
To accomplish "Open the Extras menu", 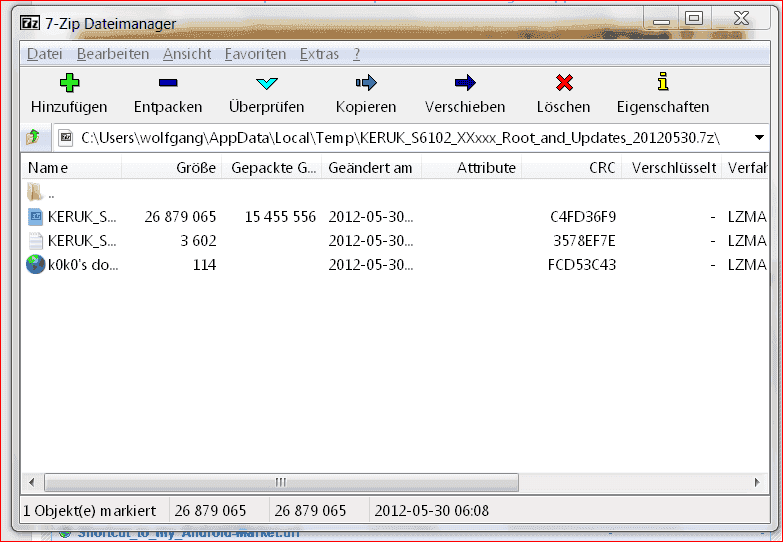I will 319,54.
